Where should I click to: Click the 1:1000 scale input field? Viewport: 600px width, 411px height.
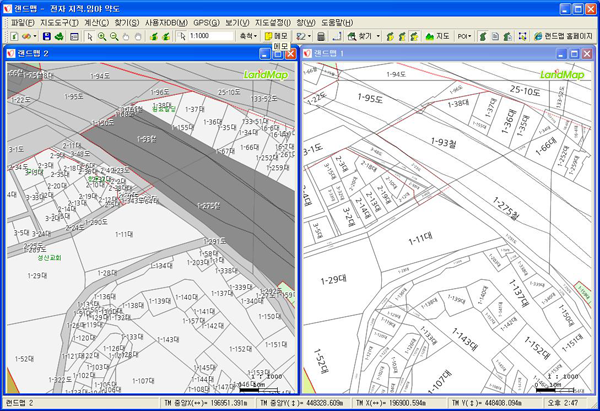(210, 36)
